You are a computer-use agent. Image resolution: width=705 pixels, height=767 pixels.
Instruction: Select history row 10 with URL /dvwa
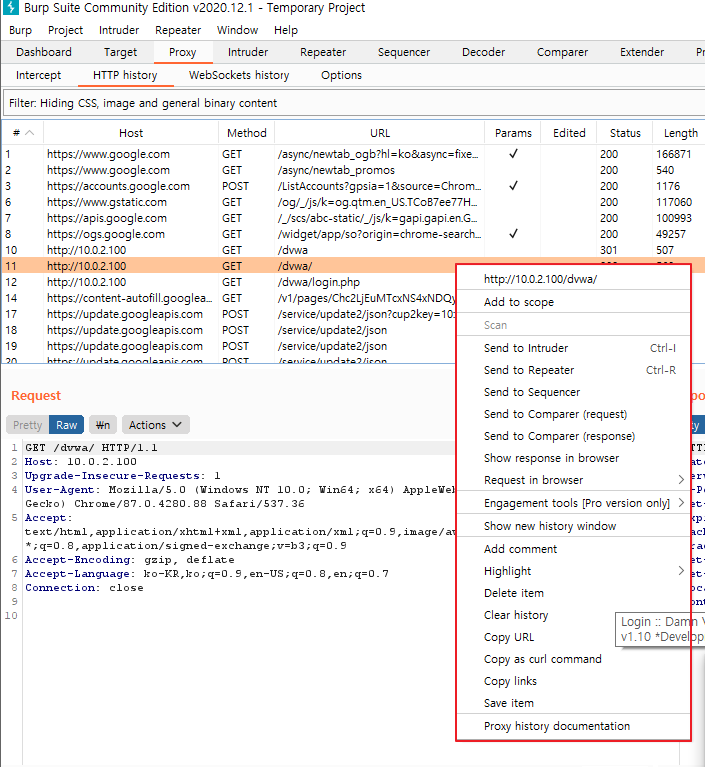[353, 250]
